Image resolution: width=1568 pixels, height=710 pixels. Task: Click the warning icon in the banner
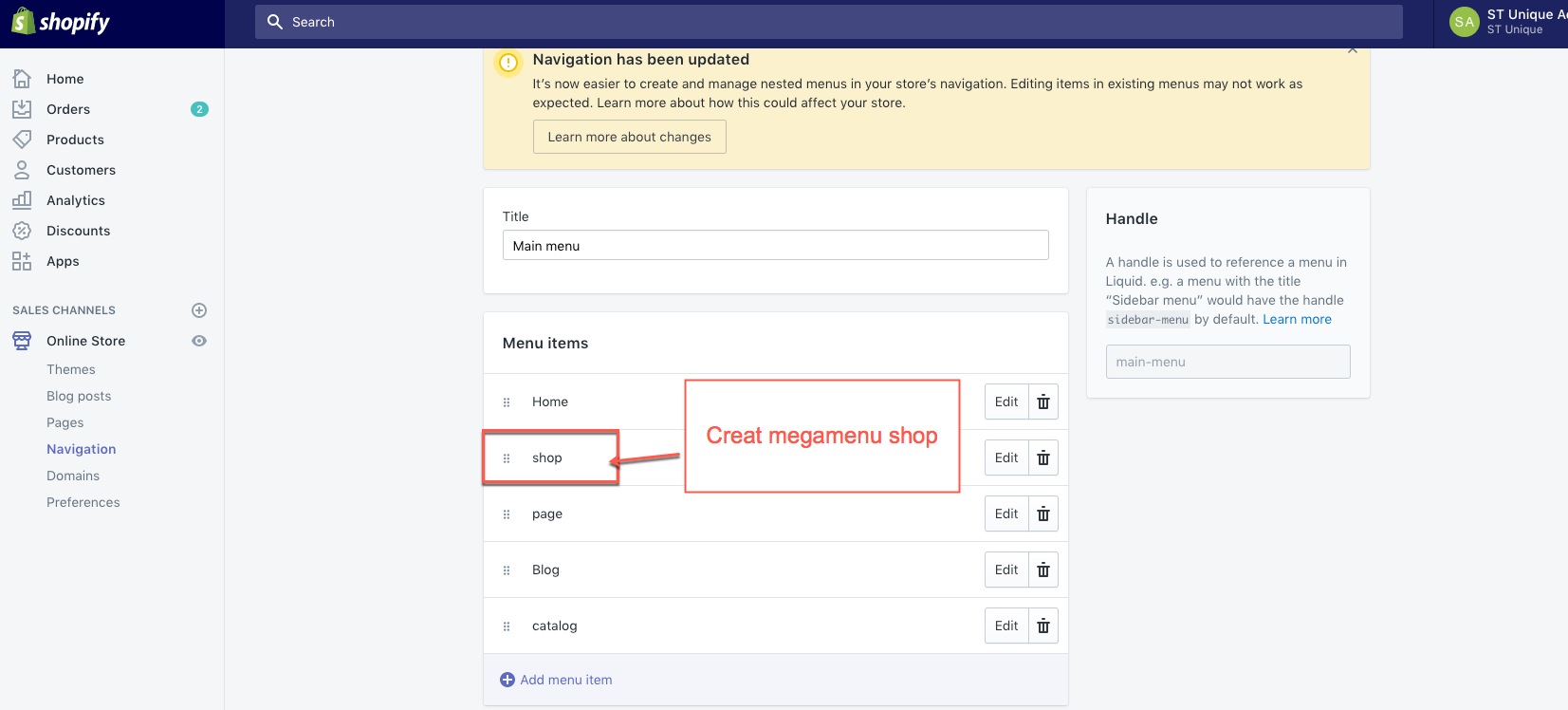click(x=509, y=63)
